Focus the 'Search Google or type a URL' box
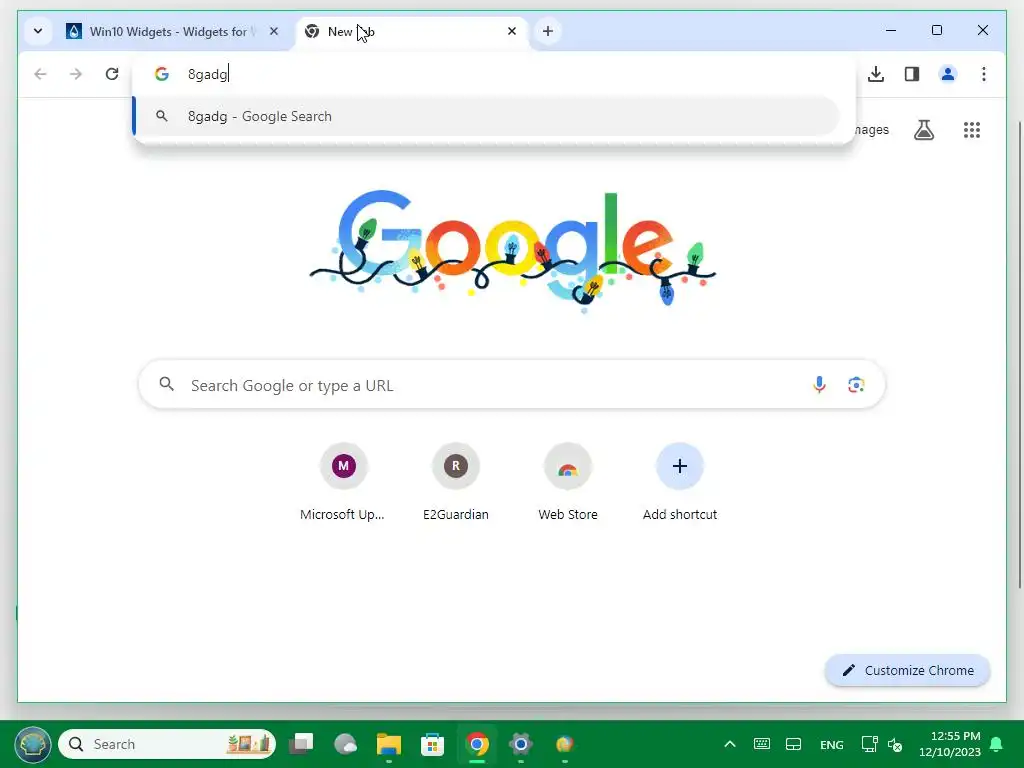Viewport: 1024px width, 768px height. pos(512,385)
